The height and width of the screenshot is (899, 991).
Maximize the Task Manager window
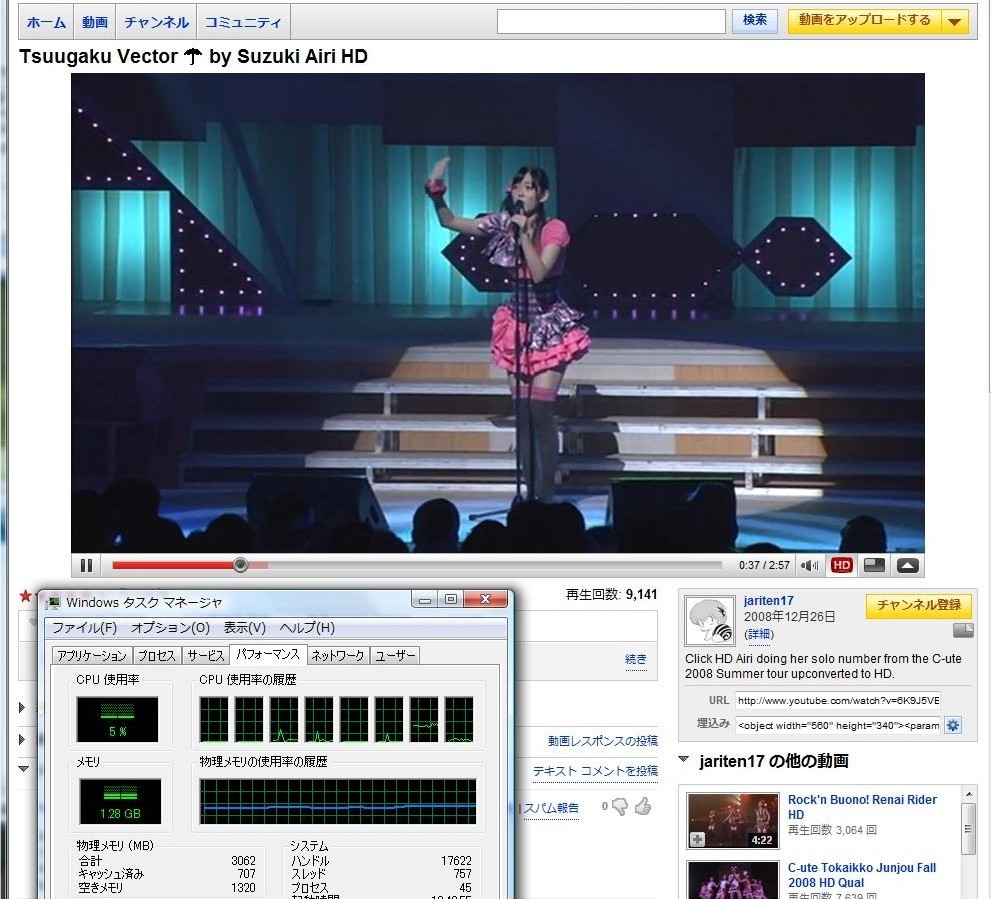pos(451,599)
